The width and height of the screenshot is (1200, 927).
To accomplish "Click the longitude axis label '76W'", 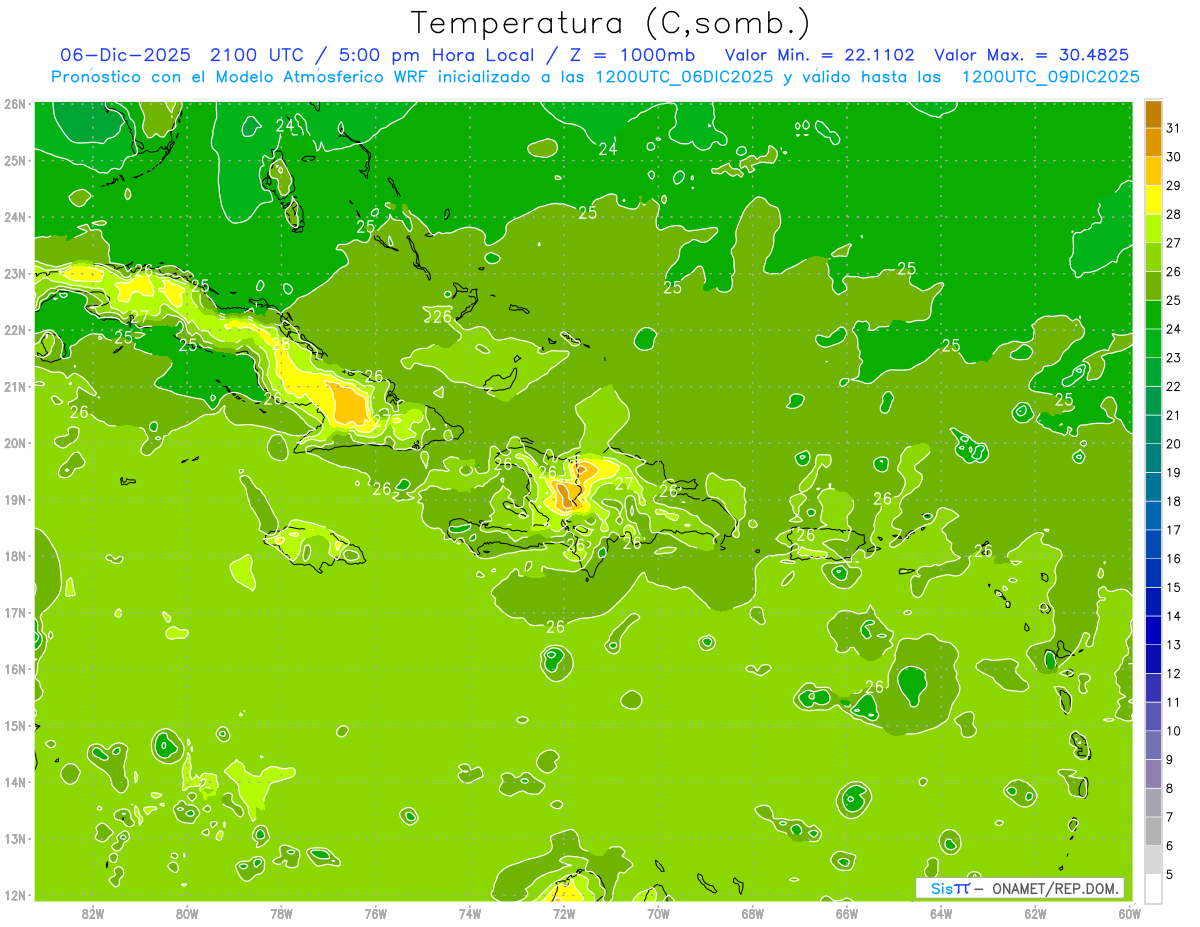I will 375,913.
